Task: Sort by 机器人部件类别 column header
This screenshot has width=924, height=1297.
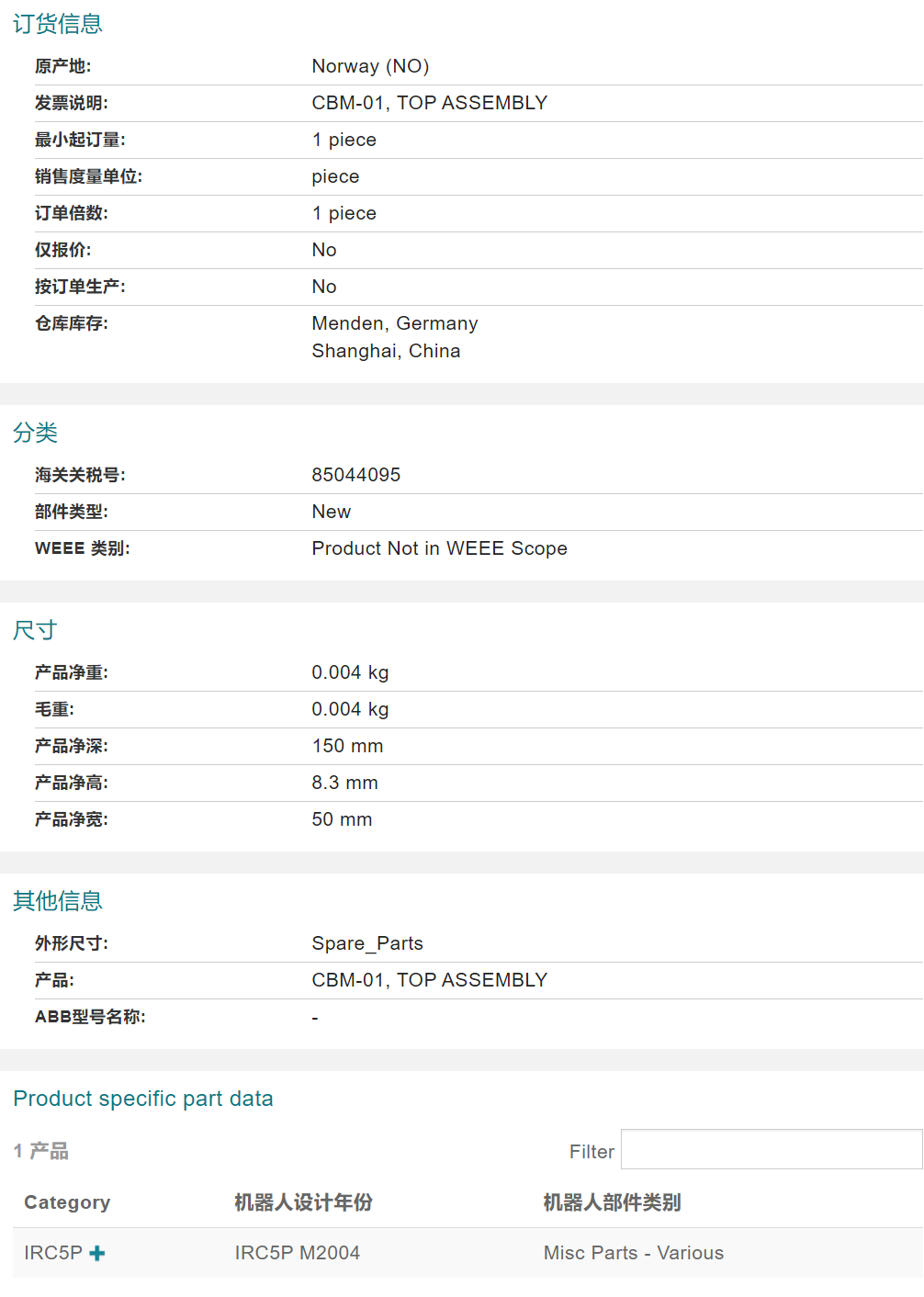Action: coord(612,1202)
